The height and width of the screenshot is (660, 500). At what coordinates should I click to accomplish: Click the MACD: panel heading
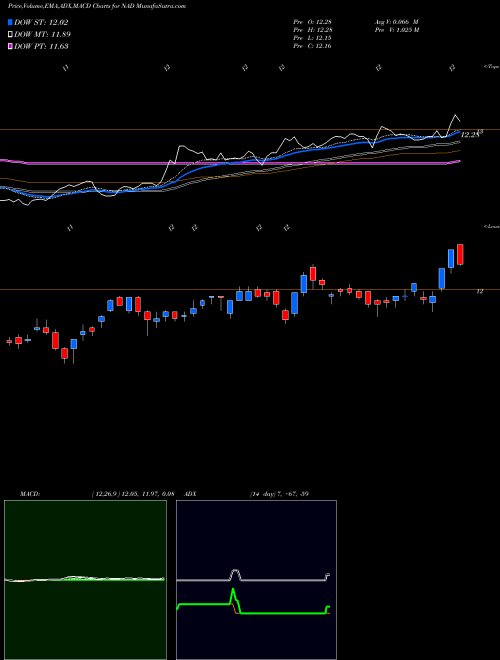tap(30, 494)
